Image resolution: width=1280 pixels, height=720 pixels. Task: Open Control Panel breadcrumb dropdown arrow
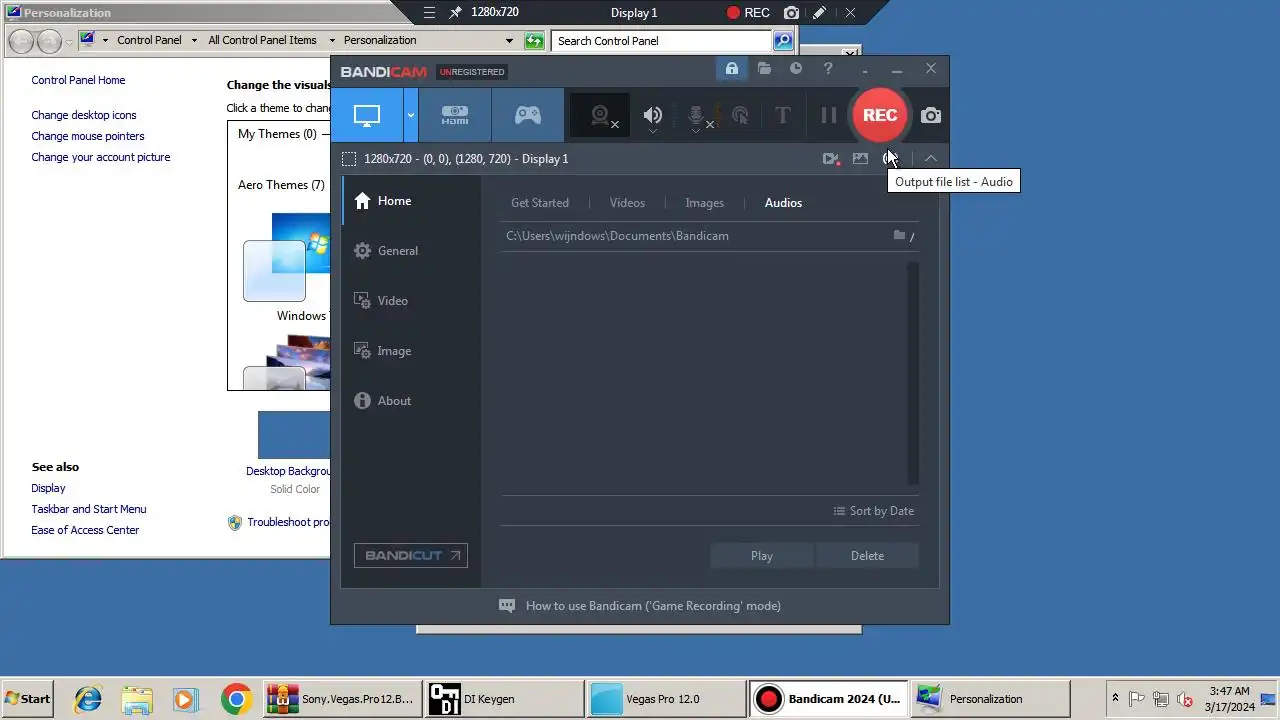click(194, 41)
